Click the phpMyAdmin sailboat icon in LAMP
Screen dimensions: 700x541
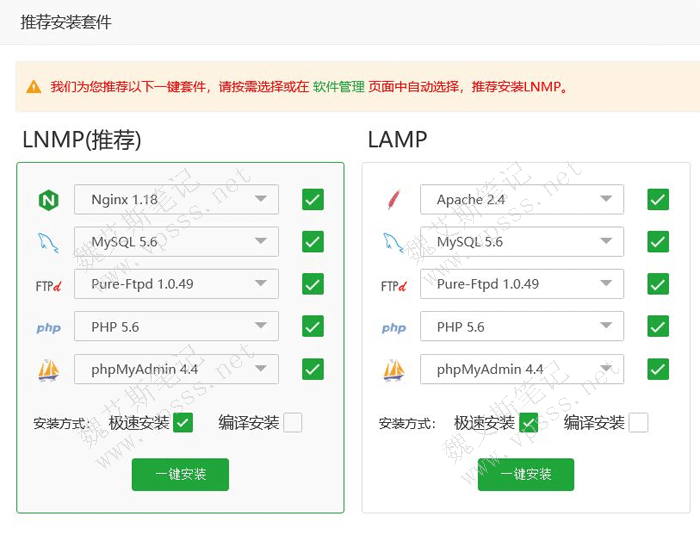394,370
